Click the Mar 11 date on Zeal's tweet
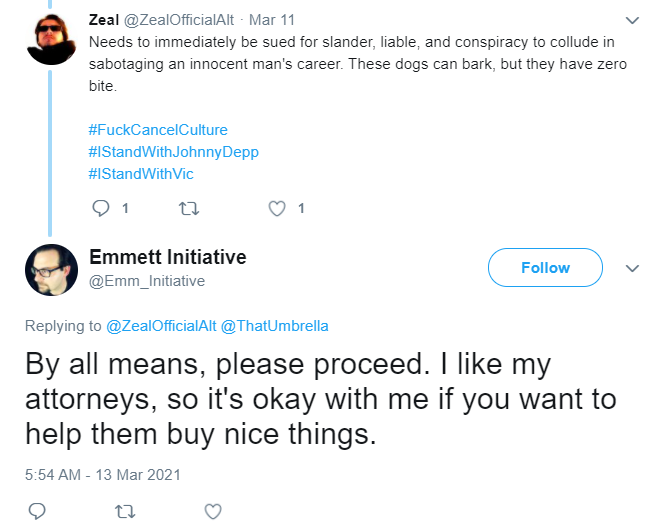The width and height of the screenshot is (667, 529). click(x=272, y=20)
